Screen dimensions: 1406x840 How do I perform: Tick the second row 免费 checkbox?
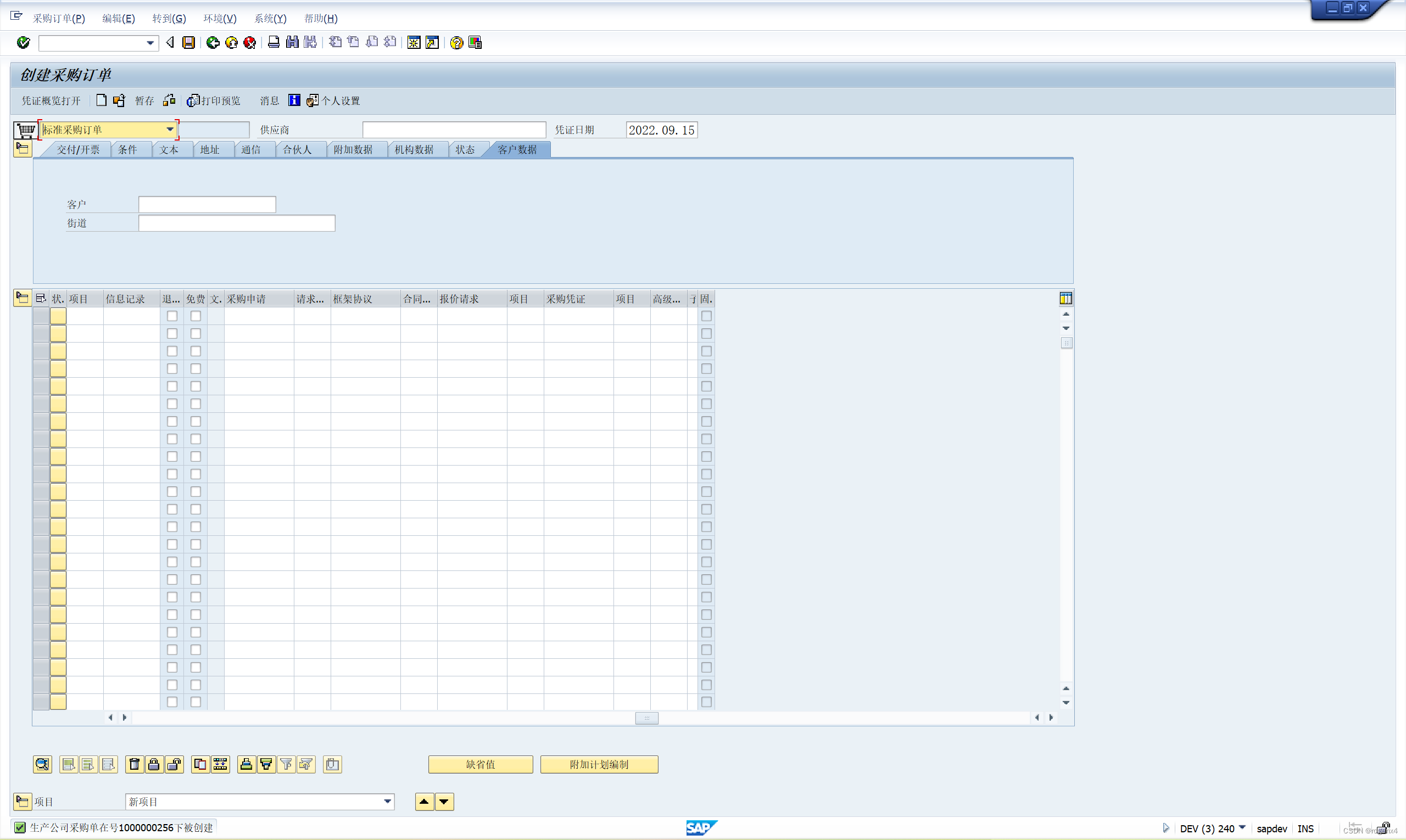pyautogui.click(x=196, y=333)
